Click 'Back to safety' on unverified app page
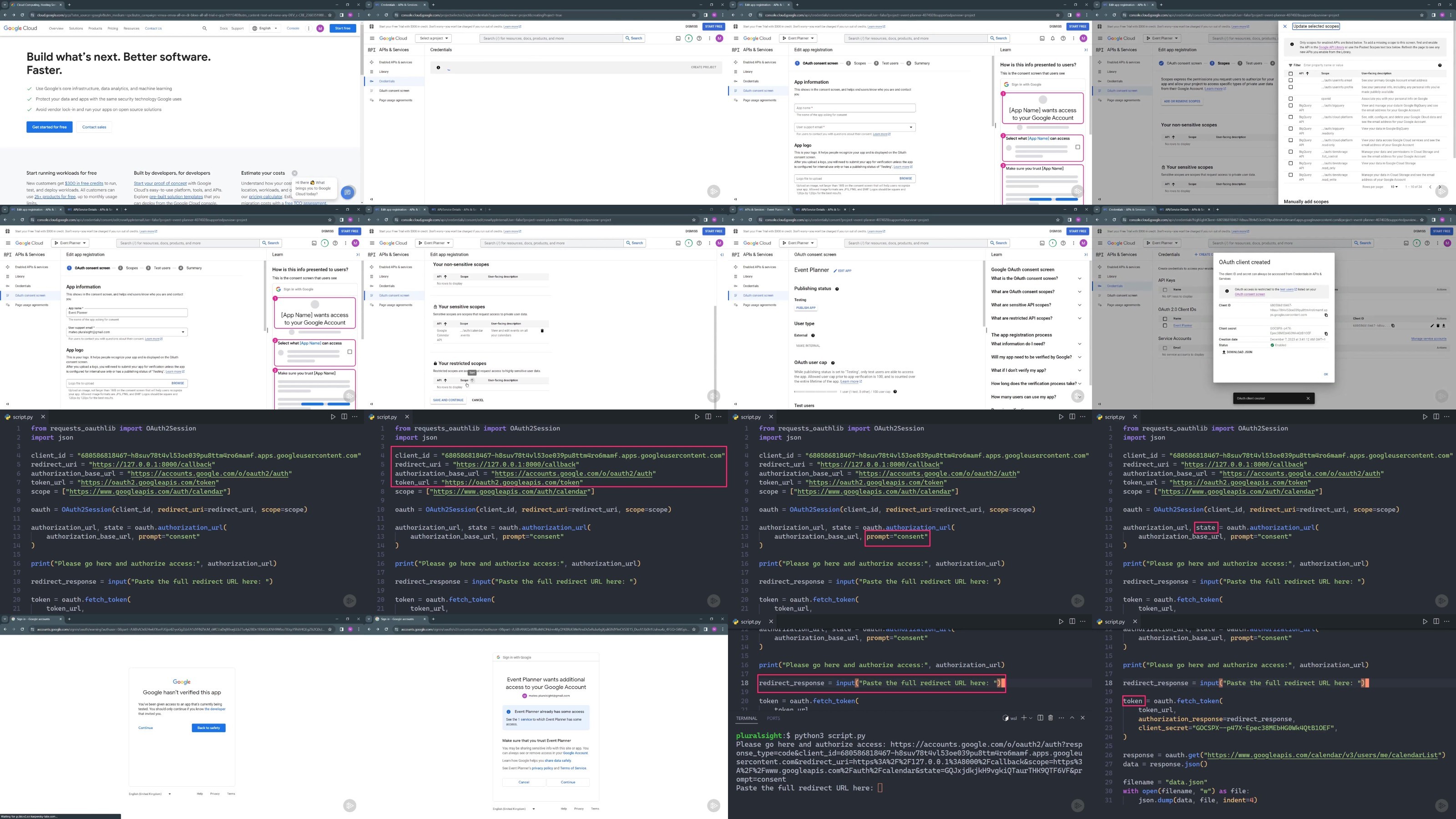 click(x=208, y=728)
